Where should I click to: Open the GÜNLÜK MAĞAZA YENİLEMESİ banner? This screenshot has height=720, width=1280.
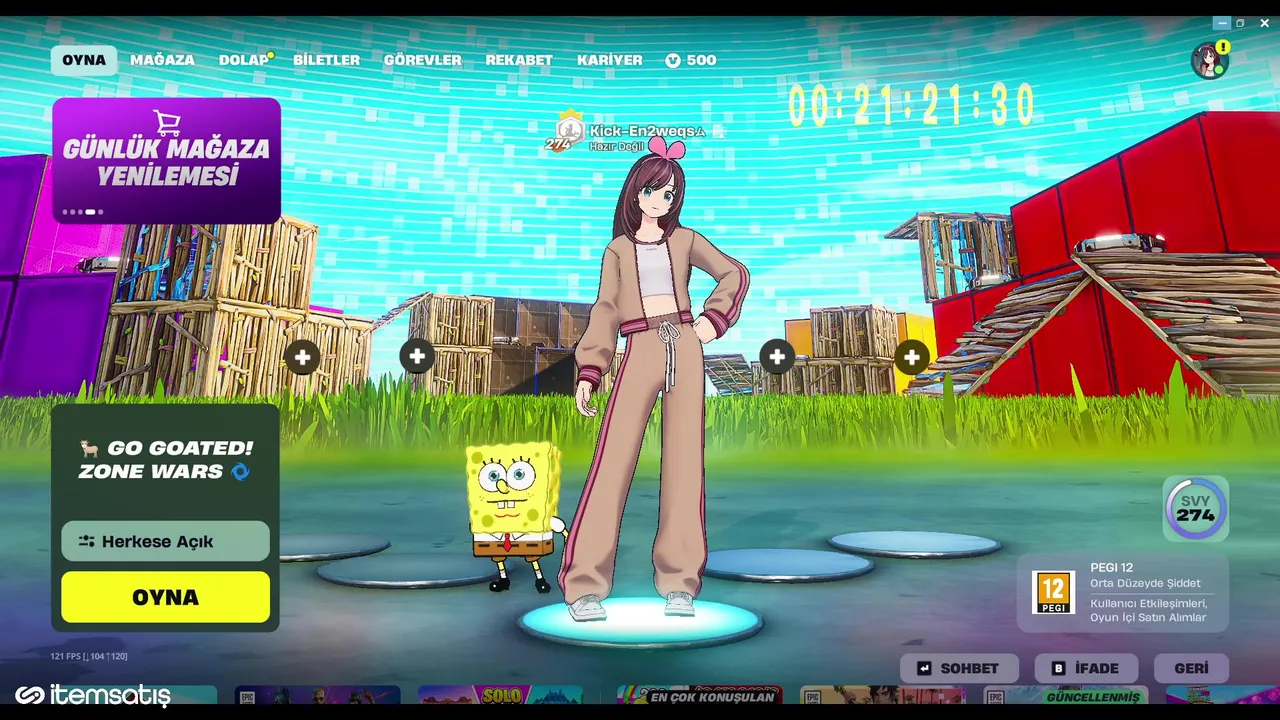coord(166,160)
